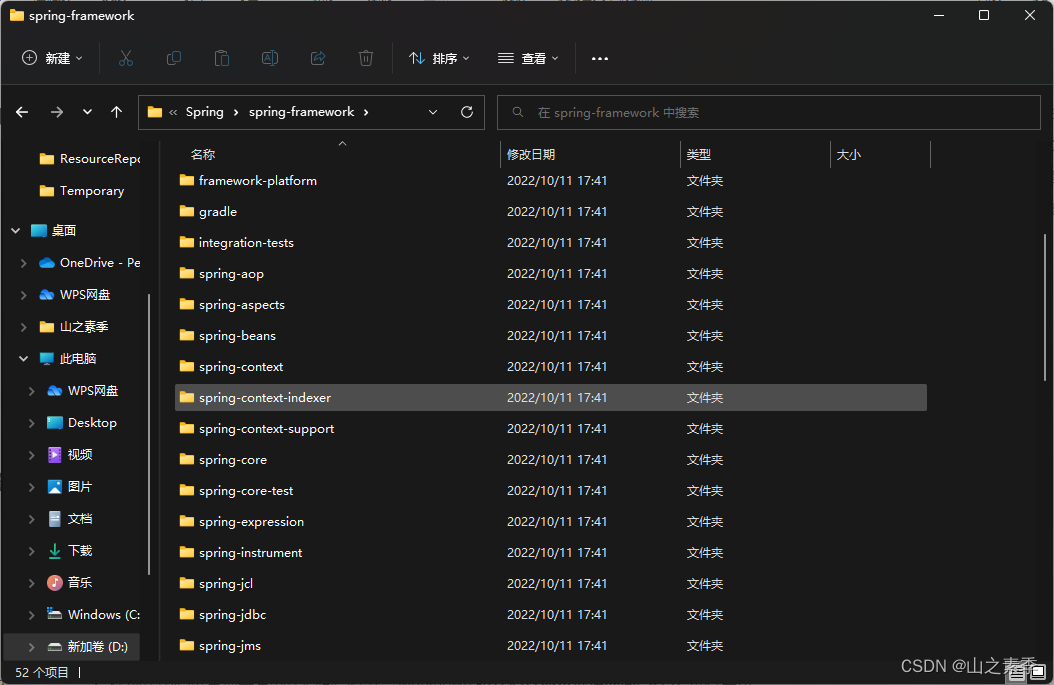Open Pictures (图片) in sidebar
1054x685 pixels.
(70, 487)
